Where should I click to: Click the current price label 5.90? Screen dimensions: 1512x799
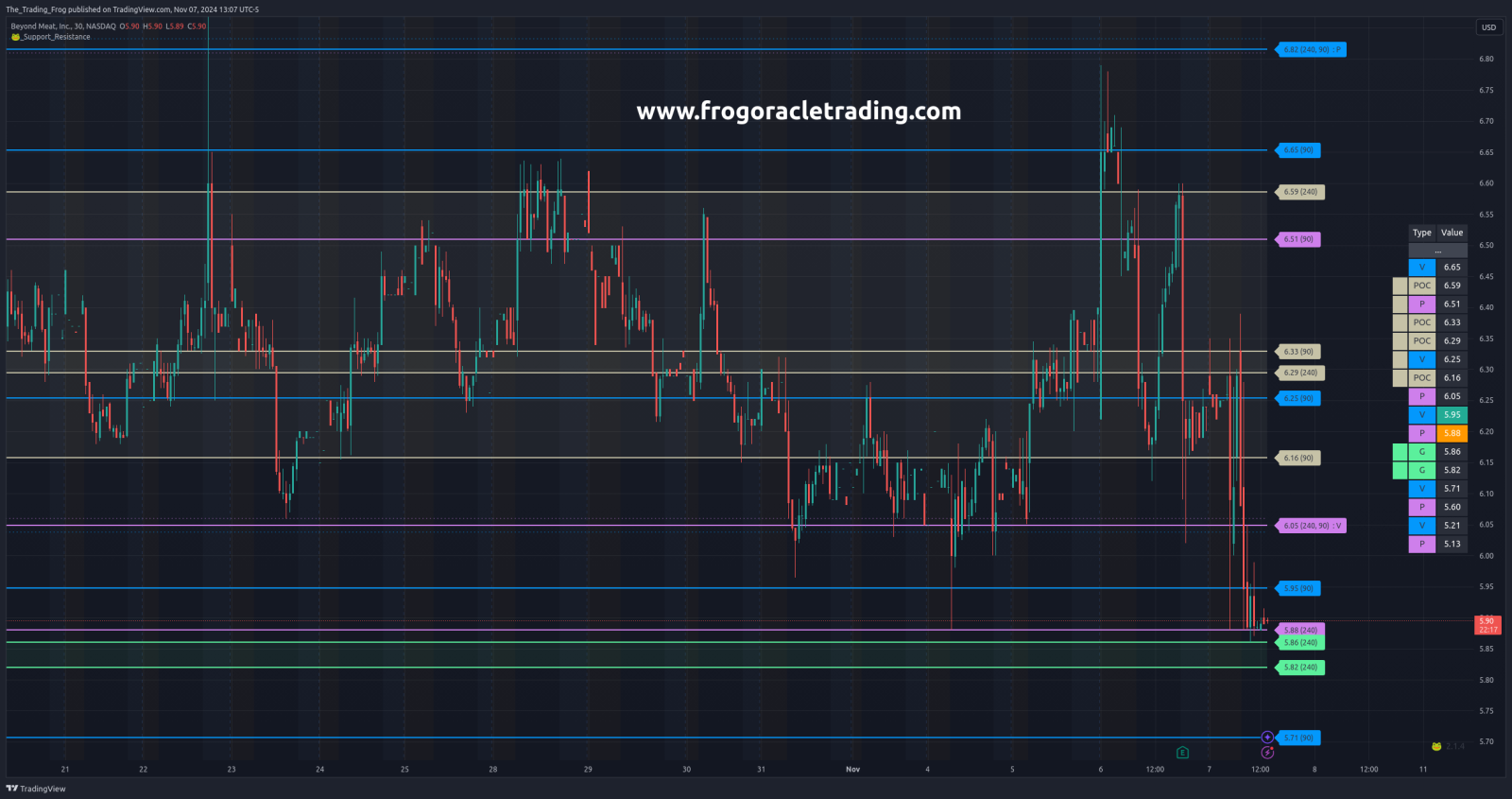(x=1487, y=625)
